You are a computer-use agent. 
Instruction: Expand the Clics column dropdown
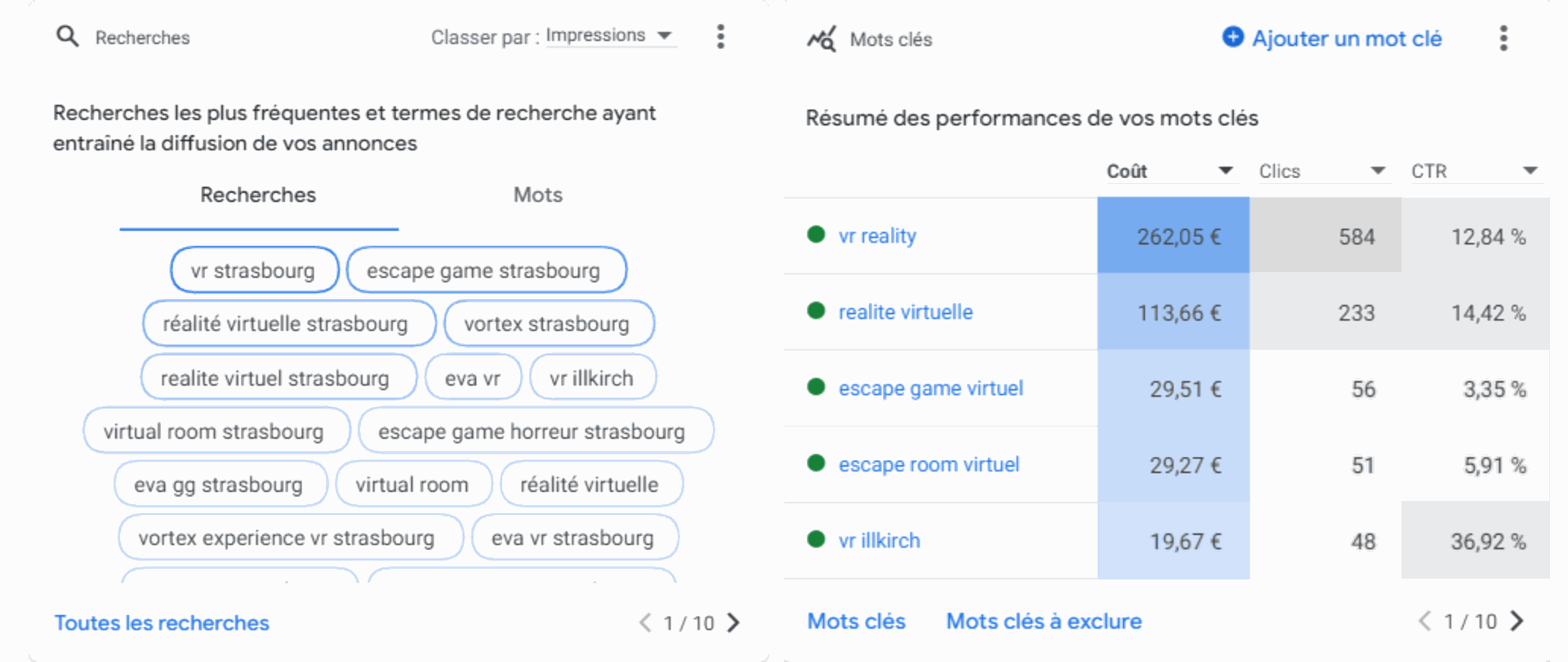[1378, 171]
